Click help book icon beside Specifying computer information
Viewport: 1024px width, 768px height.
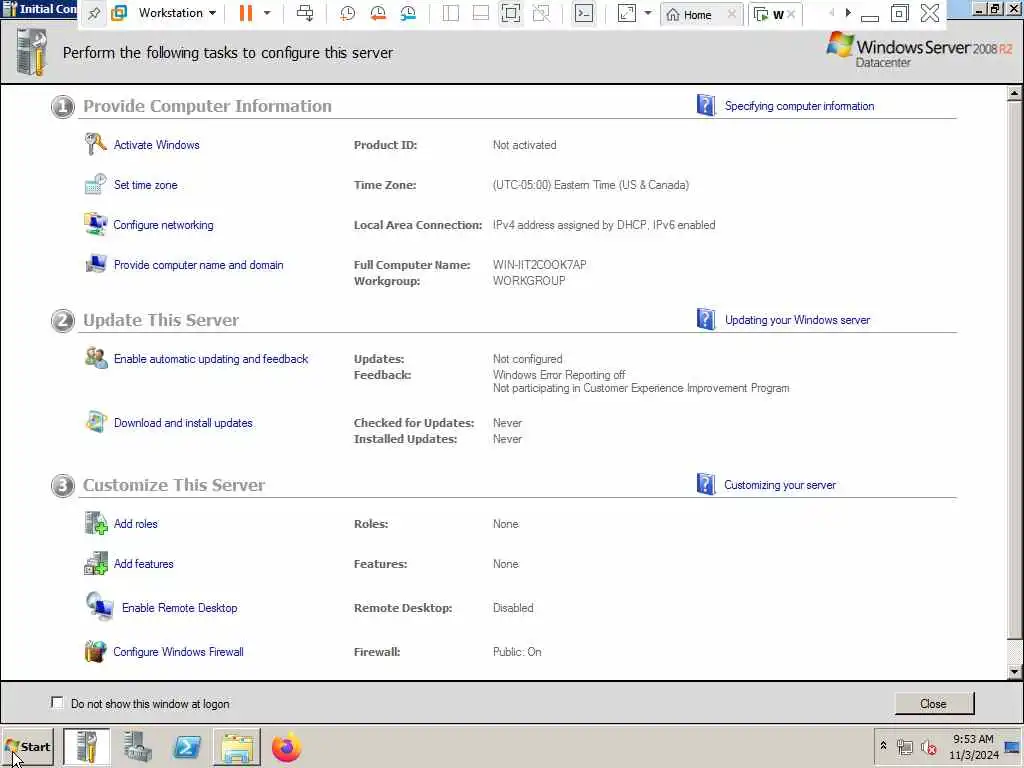(x=706, y=105)
